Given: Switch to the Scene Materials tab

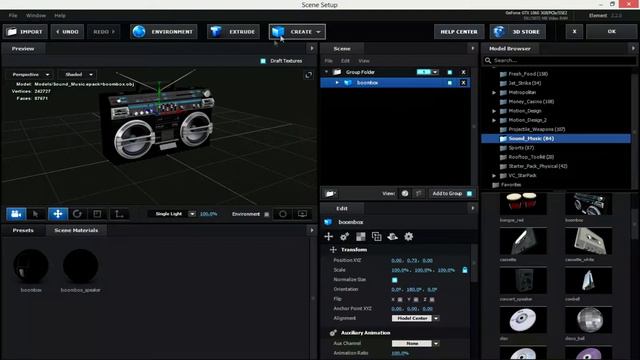Looking at the screenshot, I should (76, 230).
